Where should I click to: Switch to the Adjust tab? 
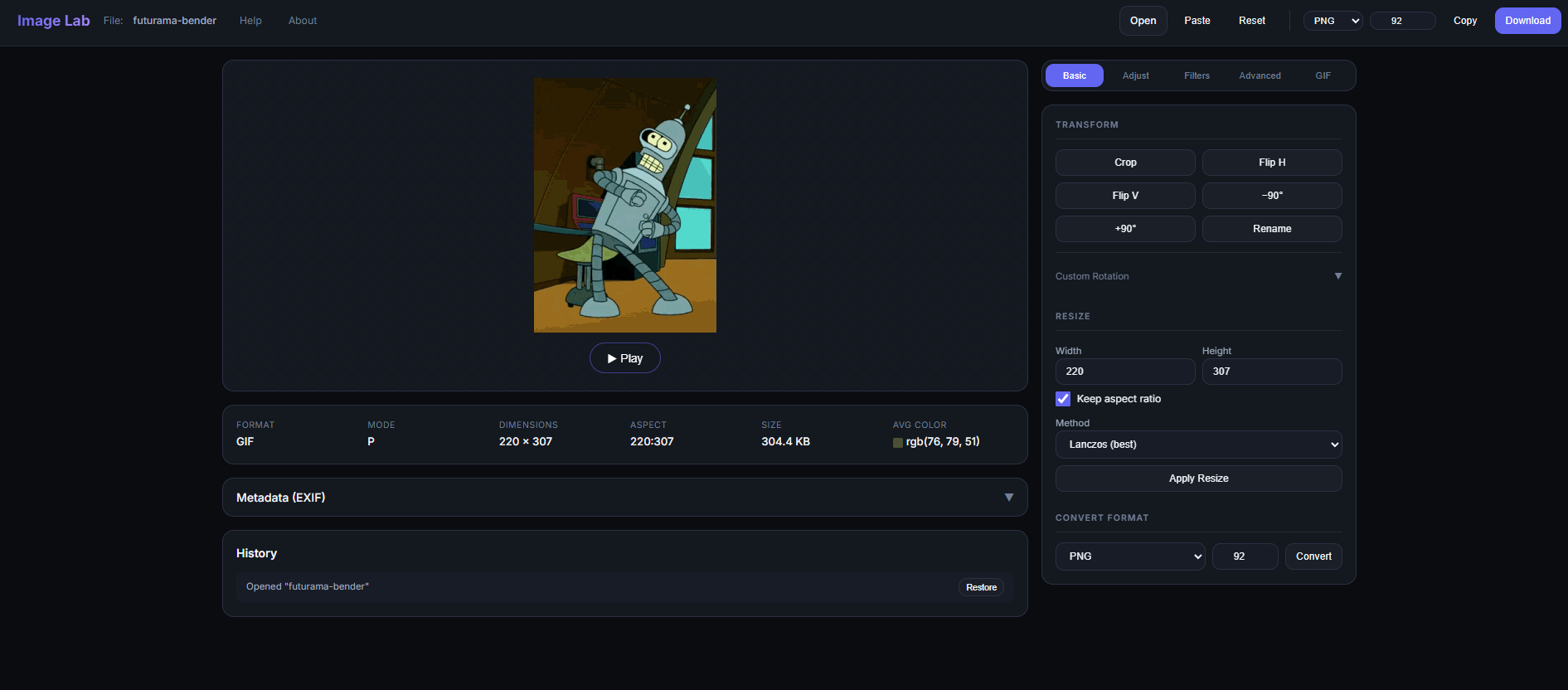coord(1135,75)
